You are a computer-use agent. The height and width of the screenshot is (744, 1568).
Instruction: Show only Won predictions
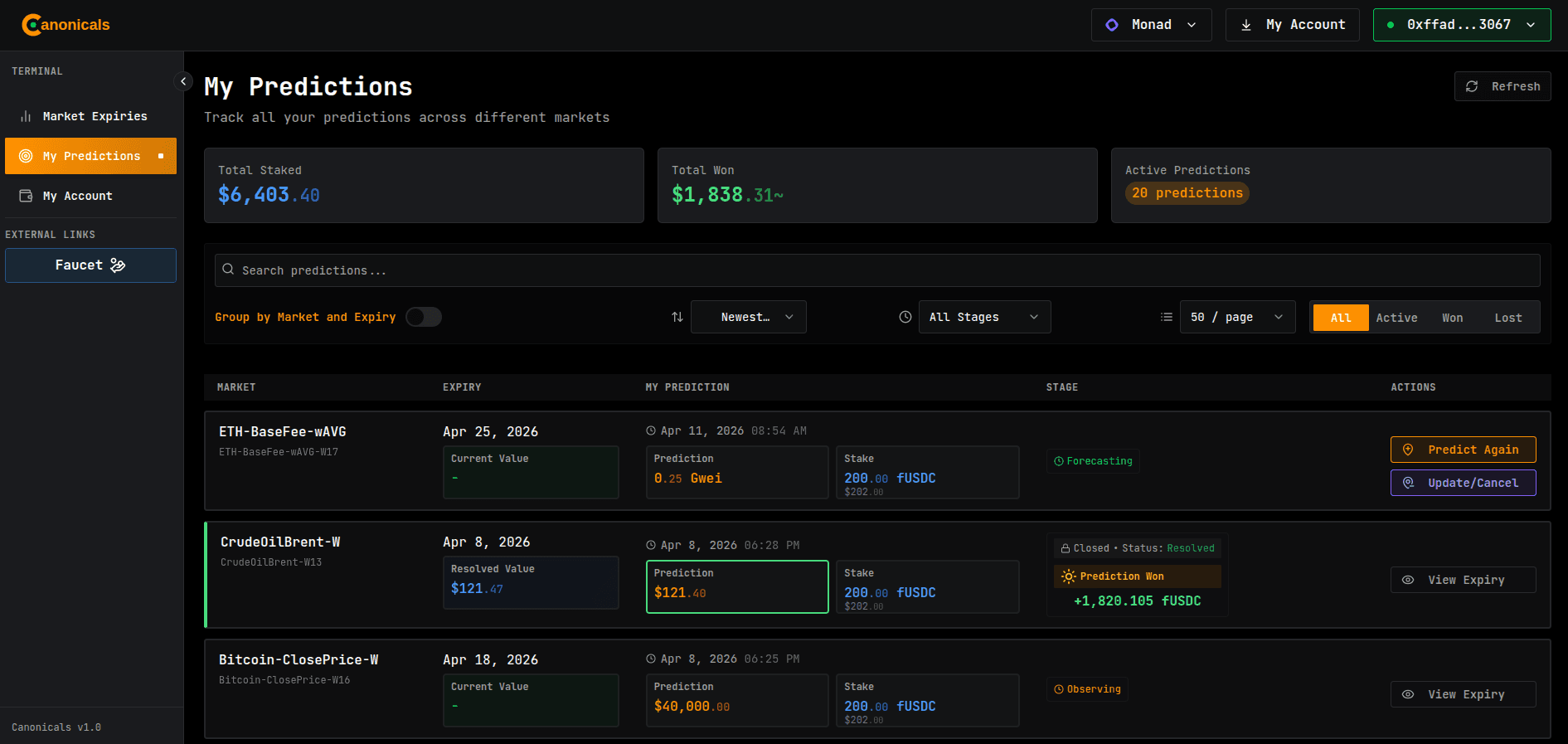pos(1452,318)
